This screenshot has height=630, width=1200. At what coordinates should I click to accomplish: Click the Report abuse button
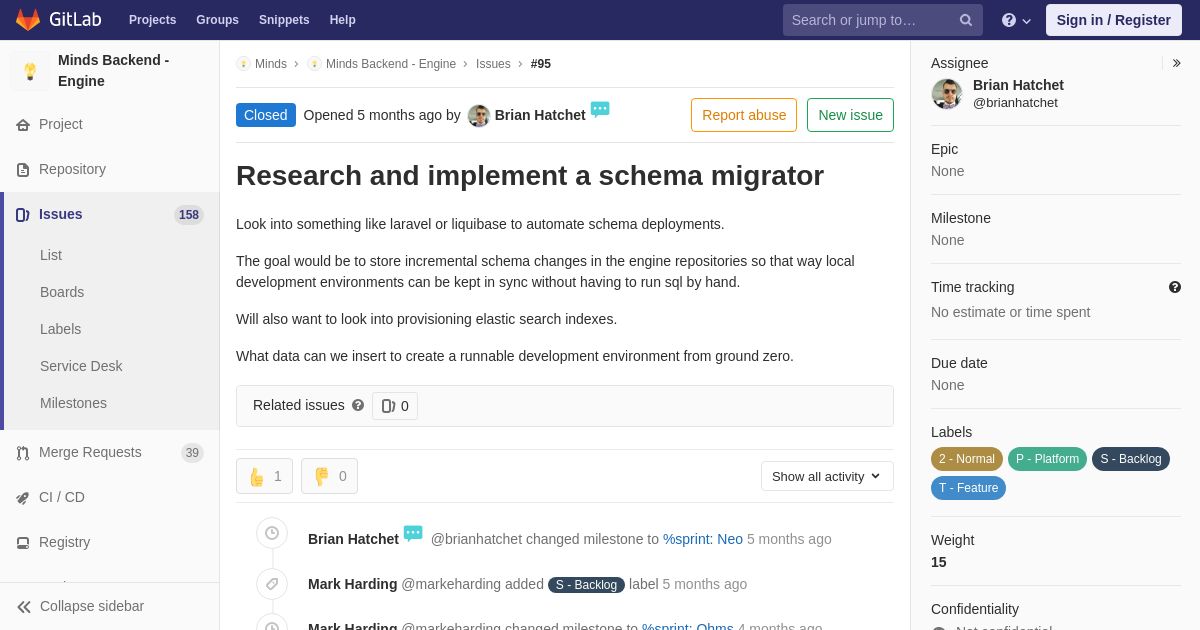pos(744,115)
